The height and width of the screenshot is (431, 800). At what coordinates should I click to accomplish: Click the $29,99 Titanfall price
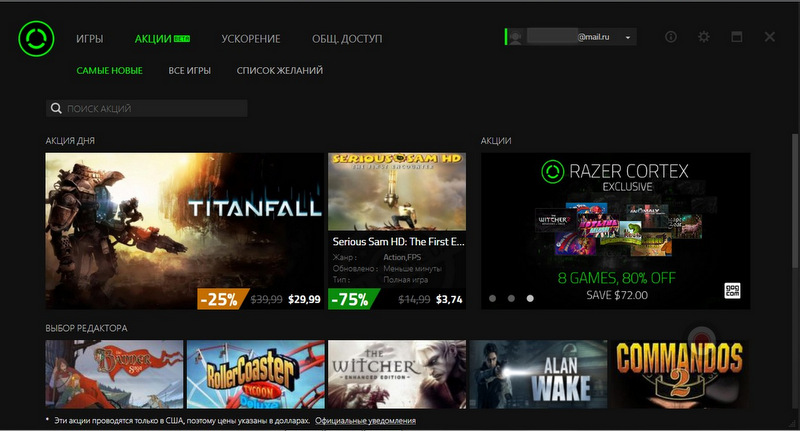[x=304, y=299]
